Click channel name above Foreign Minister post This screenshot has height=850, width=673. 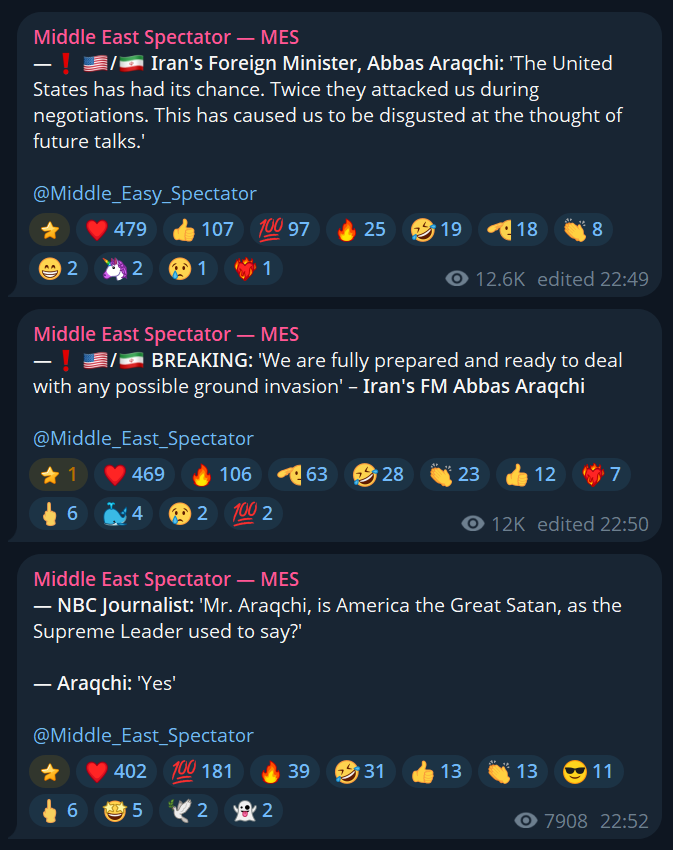tap(166, 37)
